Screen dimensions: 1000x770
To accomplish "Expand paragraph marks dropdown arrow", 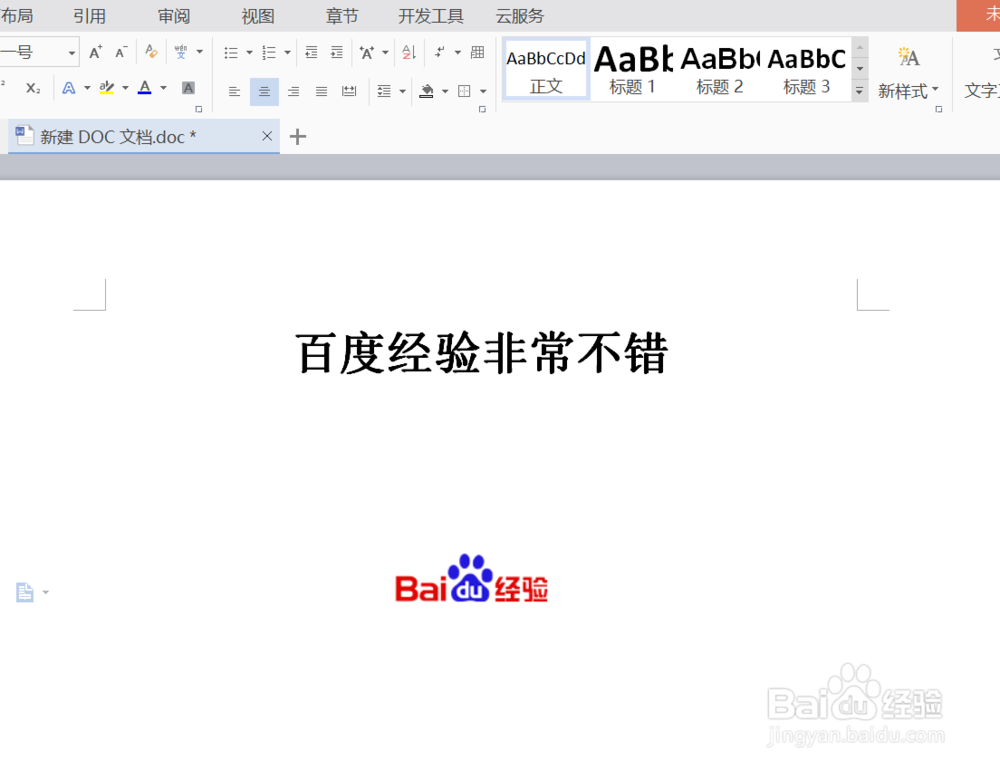I will 458,52.
